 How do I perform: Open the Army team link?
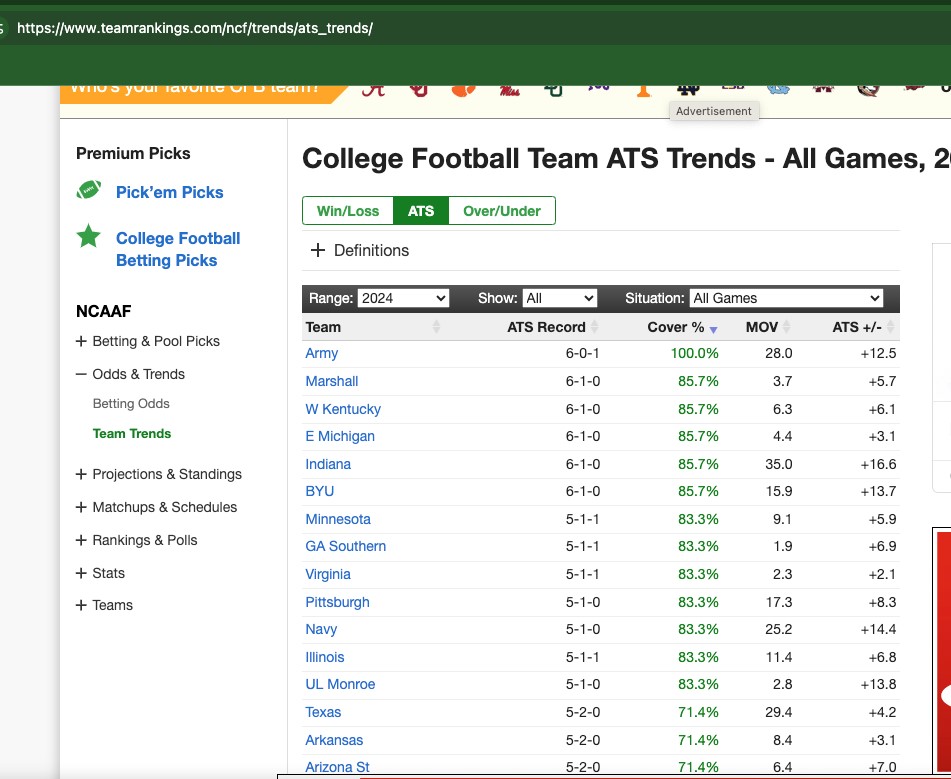[x=321, y=353]
